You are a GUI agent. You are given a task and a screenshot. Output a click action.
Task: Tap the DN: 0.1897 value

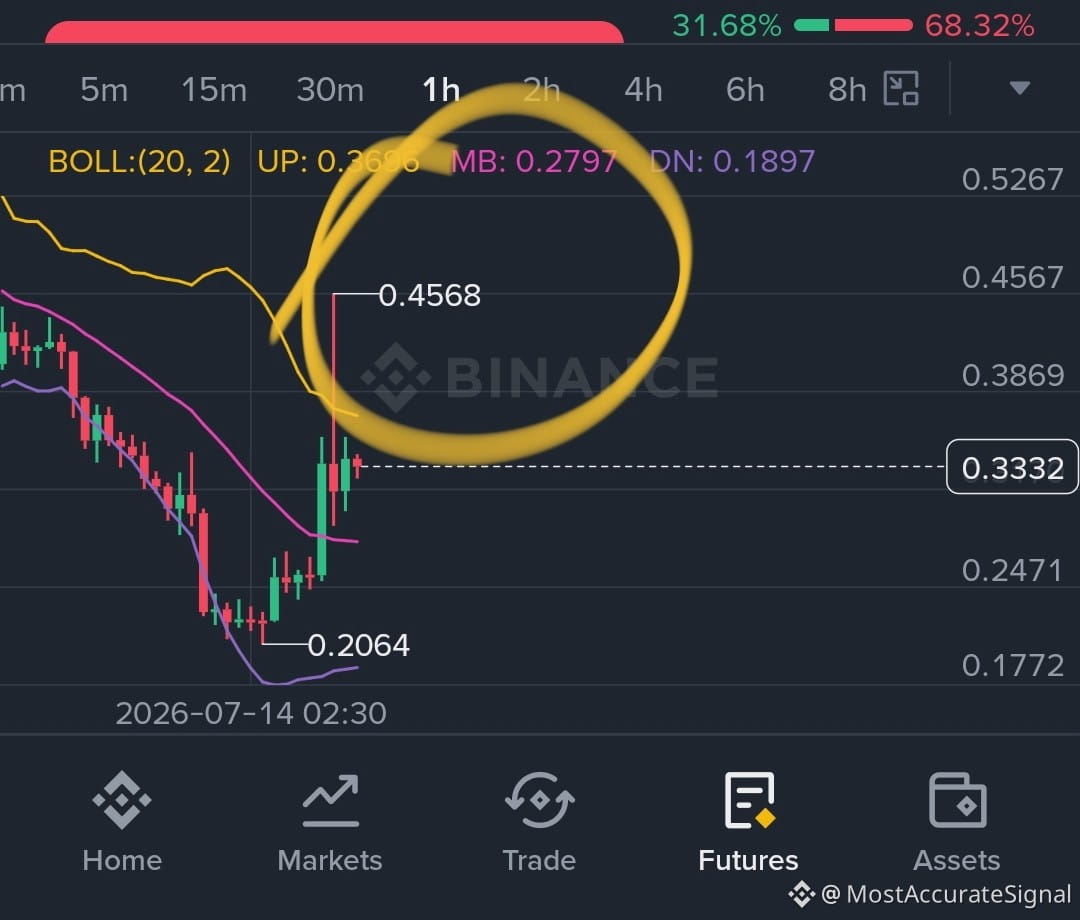(x=733, y=162)
